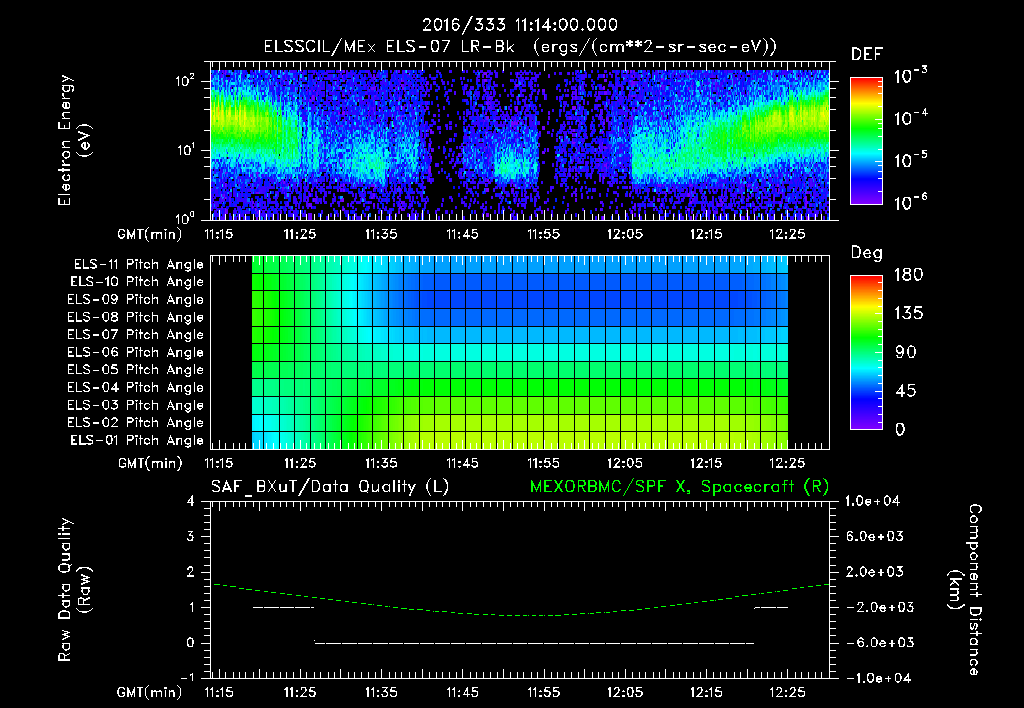Click the ELS-10 Pitch Angle row label
1024x708 pixels.
(137, 282)
